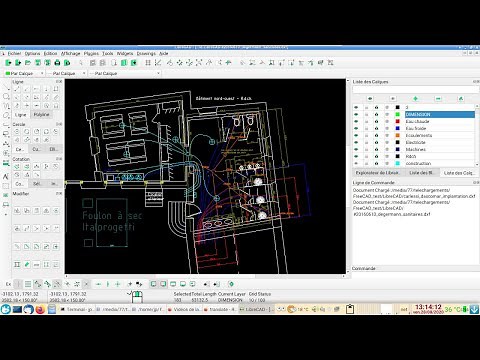Open the Aide menu
The height and width of the screenshot is (360, 480).
click(x=164, y=53)
